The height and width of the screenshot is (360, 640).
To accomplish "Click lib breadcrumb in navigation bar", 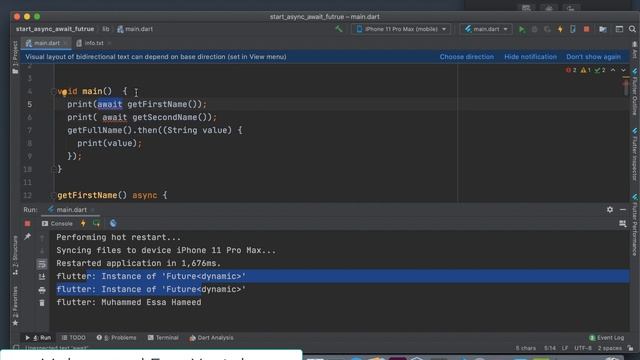I will point(106,29).
